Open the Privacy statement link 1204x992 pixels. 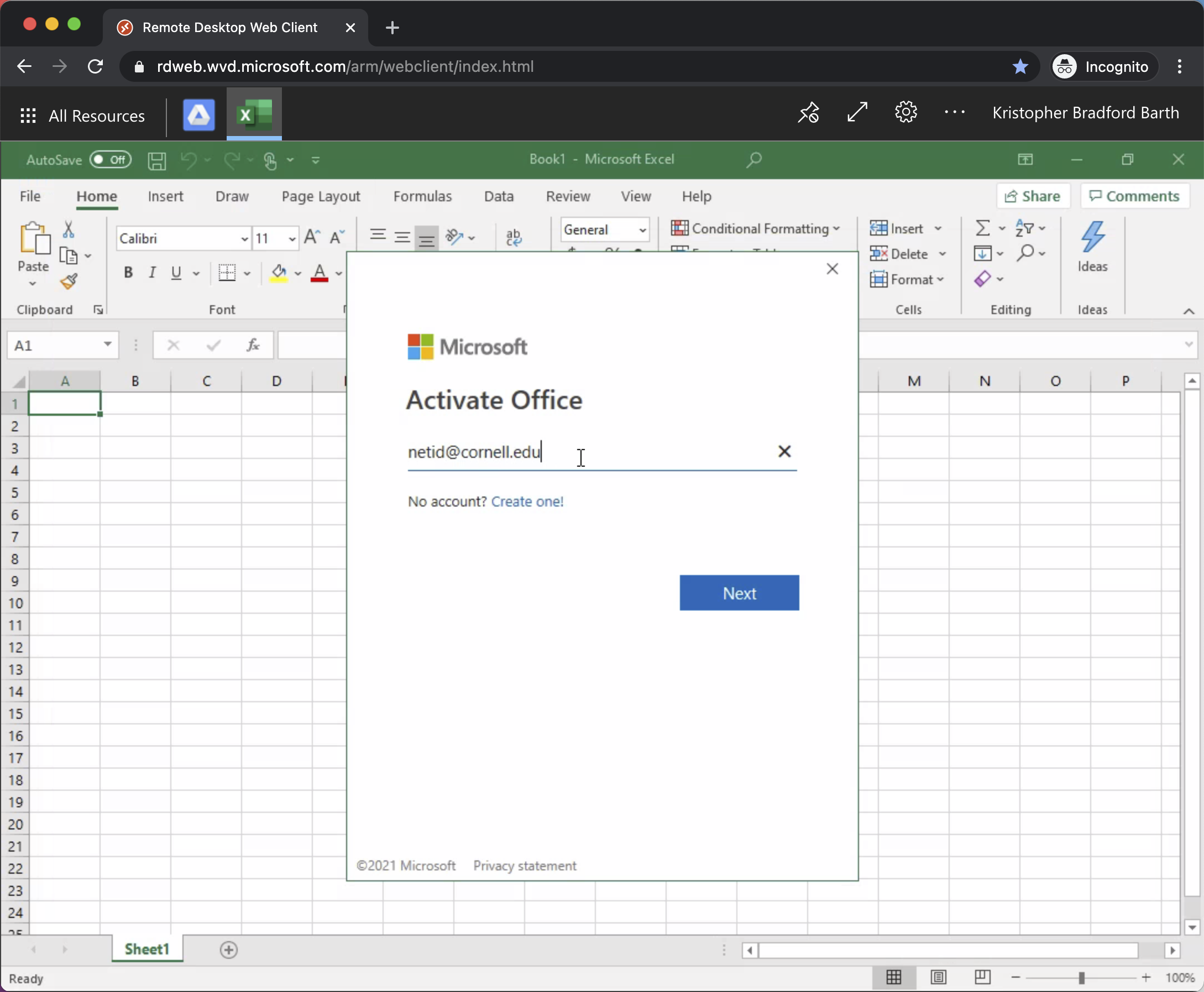(x=525, y=866)
